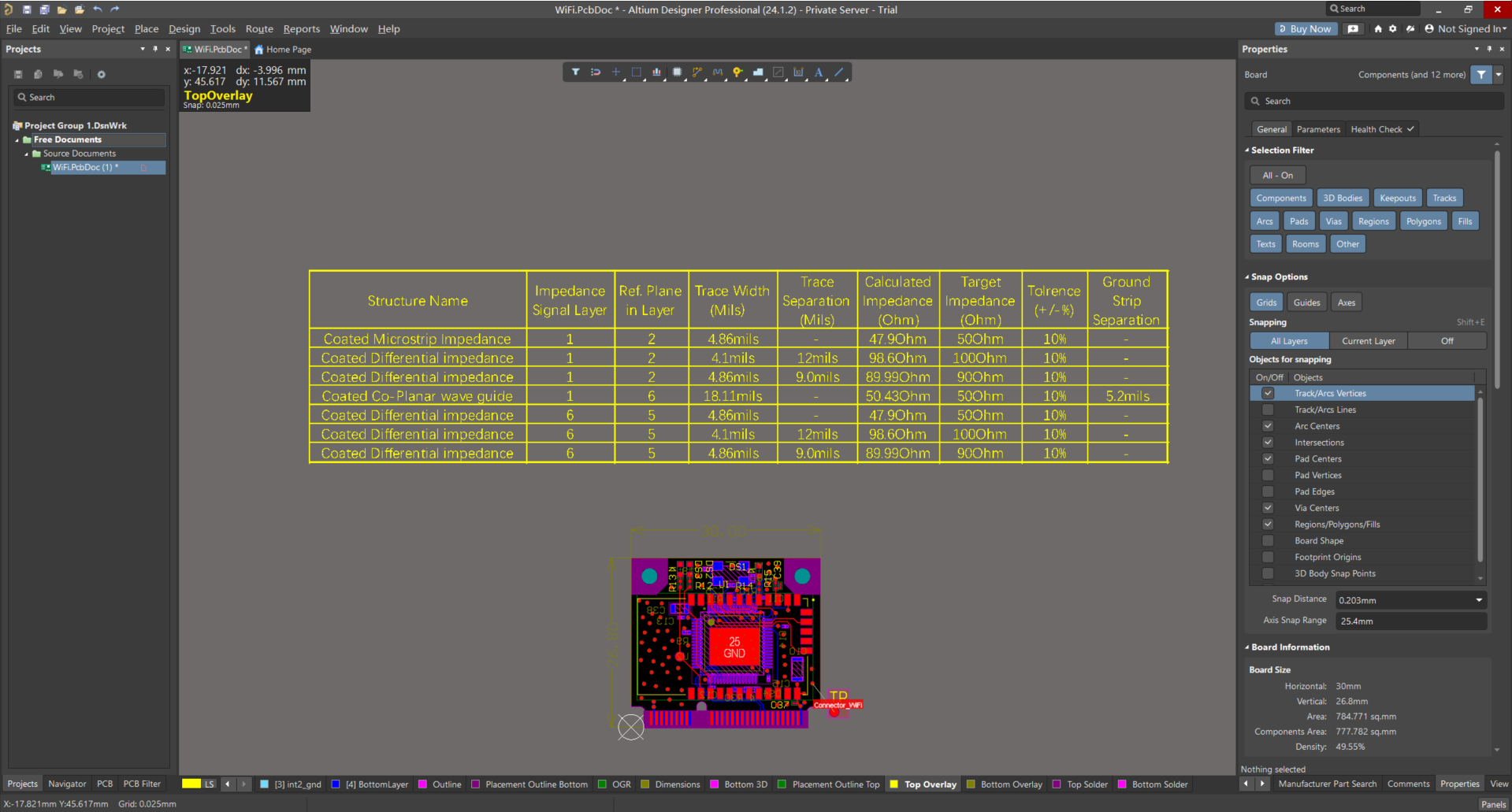The width and height of the screenshot is (1512, 812).
Task: Select the Place Component chip icon
Action: [x=677, y=72]
